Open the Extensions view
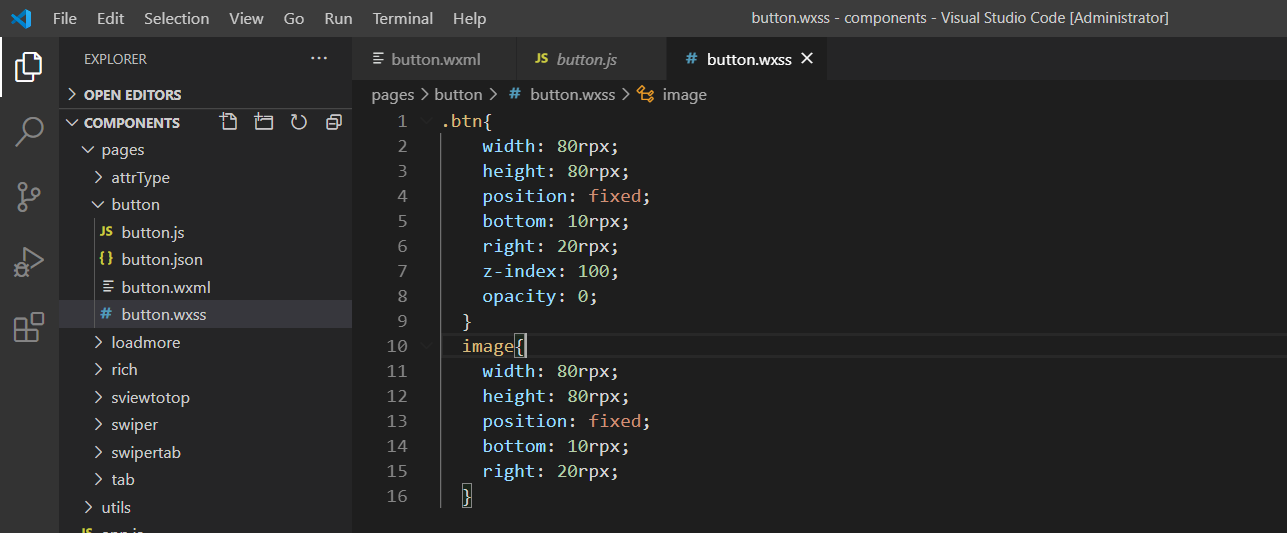The height and width of the screenshot is (533, 1287). point(29,327)
